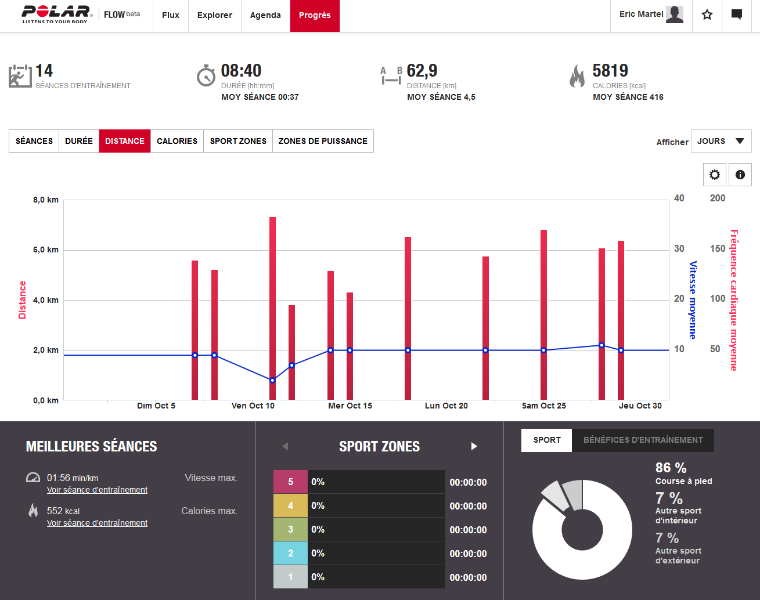Open the notifications speech bubble icon
Screen dimensions: 760x600
[x=737, y=15]
